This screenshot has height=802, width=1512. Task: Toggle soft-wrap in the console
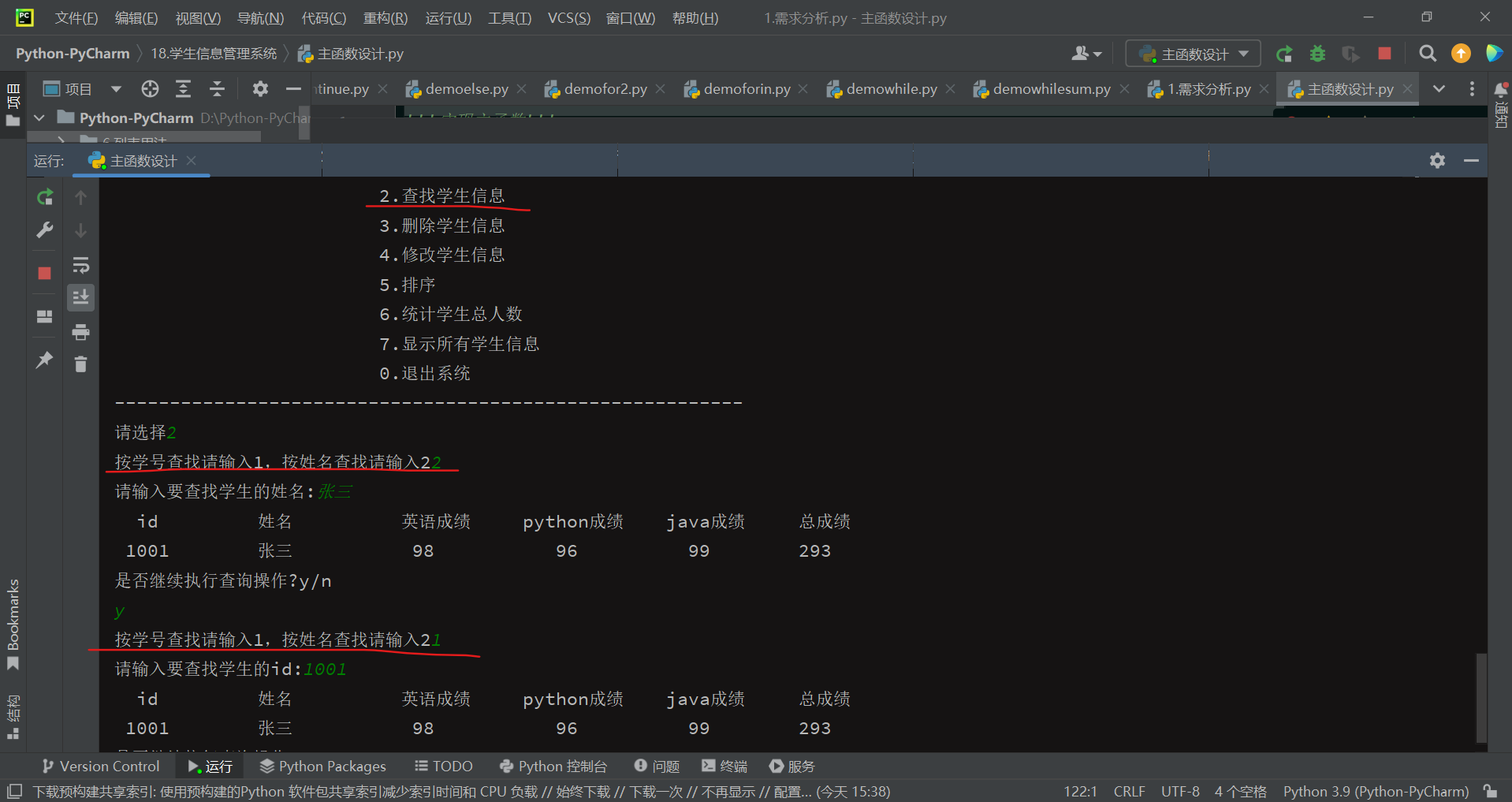click(x=80, y=265)
